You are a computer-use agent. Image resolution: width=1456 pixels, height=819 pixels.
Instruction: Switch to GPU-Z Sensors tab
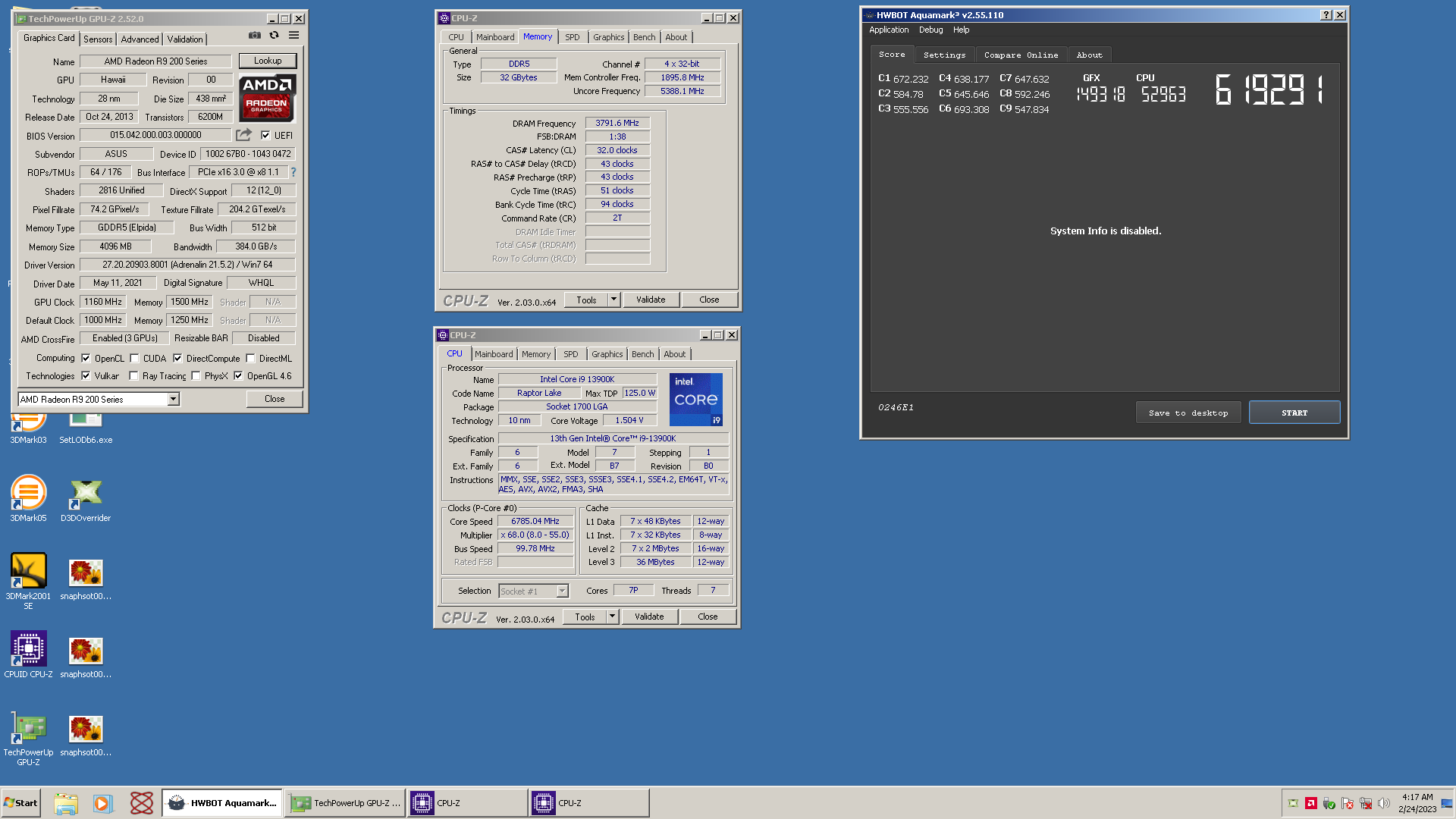pos(98,39)
